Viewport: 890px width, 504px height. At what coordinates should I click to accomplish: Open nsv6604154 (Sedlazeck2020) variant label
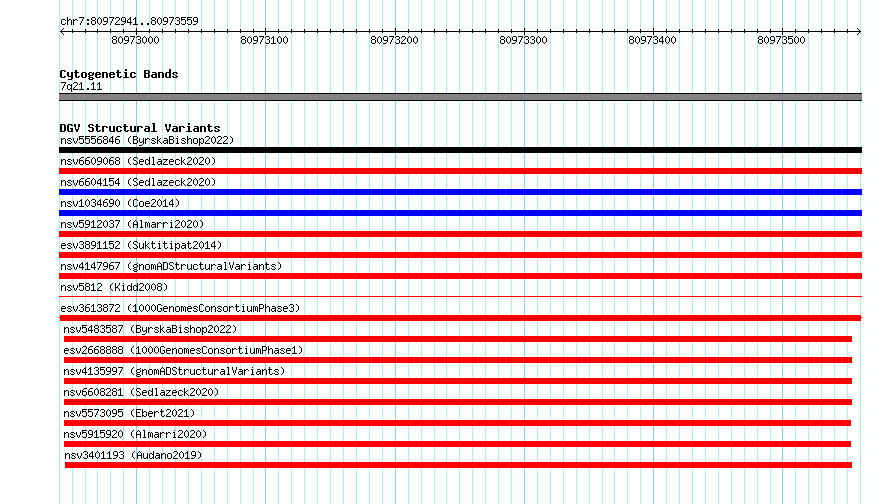pos(138,182)
